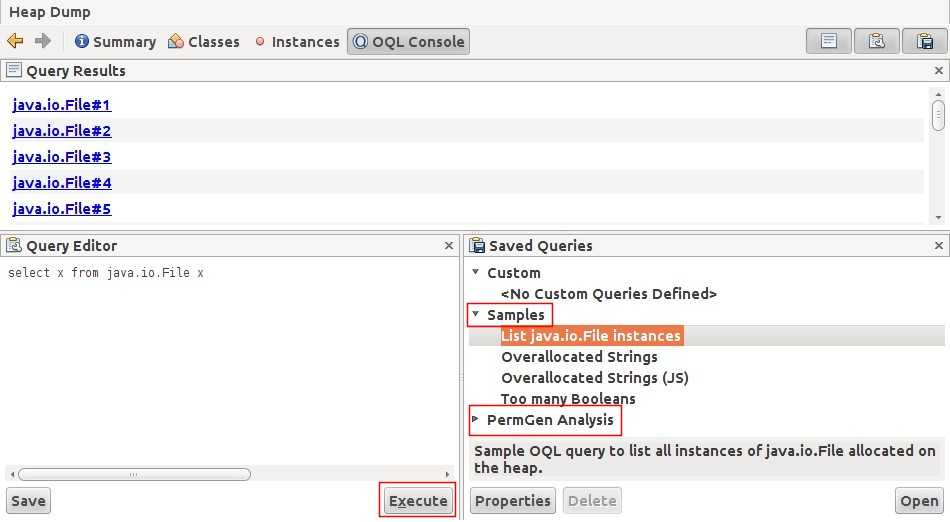Open java.io.File#3 result link
The width and height of the screenshot is (950, 522).
click(x=62, y=157)
